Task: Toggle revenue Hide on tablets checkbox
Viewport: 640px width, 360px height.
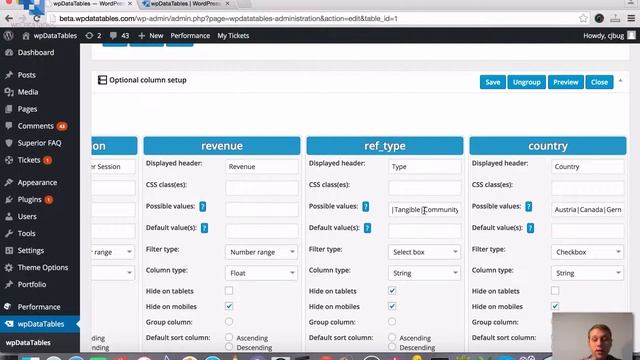Action: [229, 291]
